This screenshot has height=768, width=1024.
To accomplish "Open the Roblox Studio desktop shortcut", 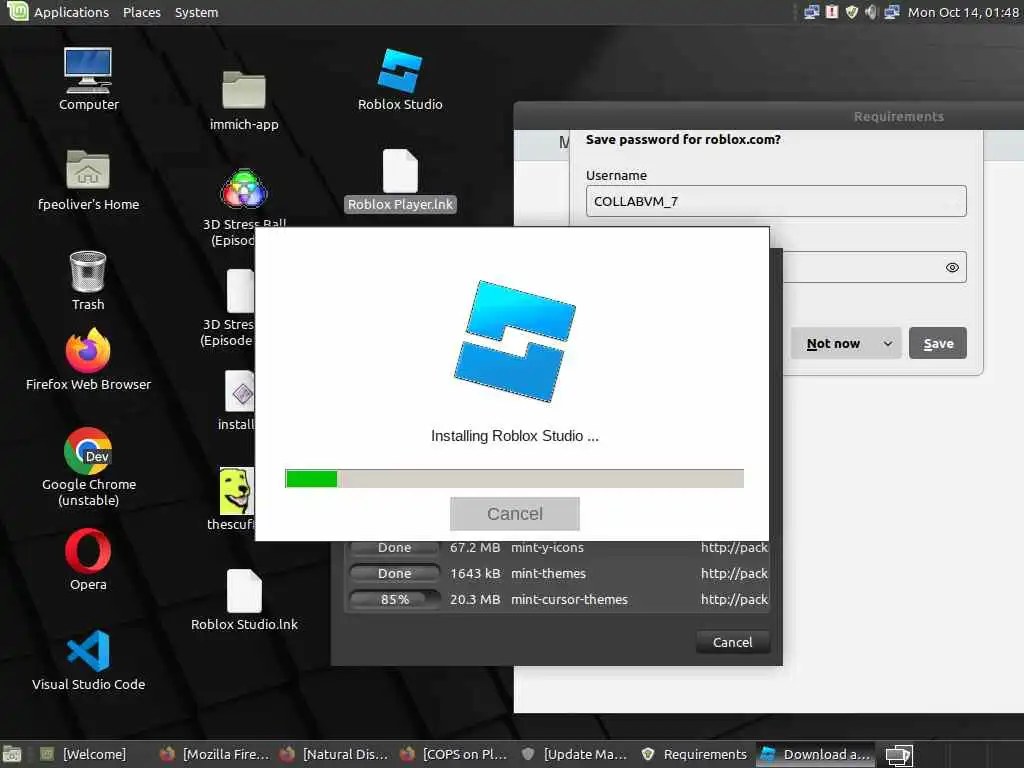I will [400, 72].
